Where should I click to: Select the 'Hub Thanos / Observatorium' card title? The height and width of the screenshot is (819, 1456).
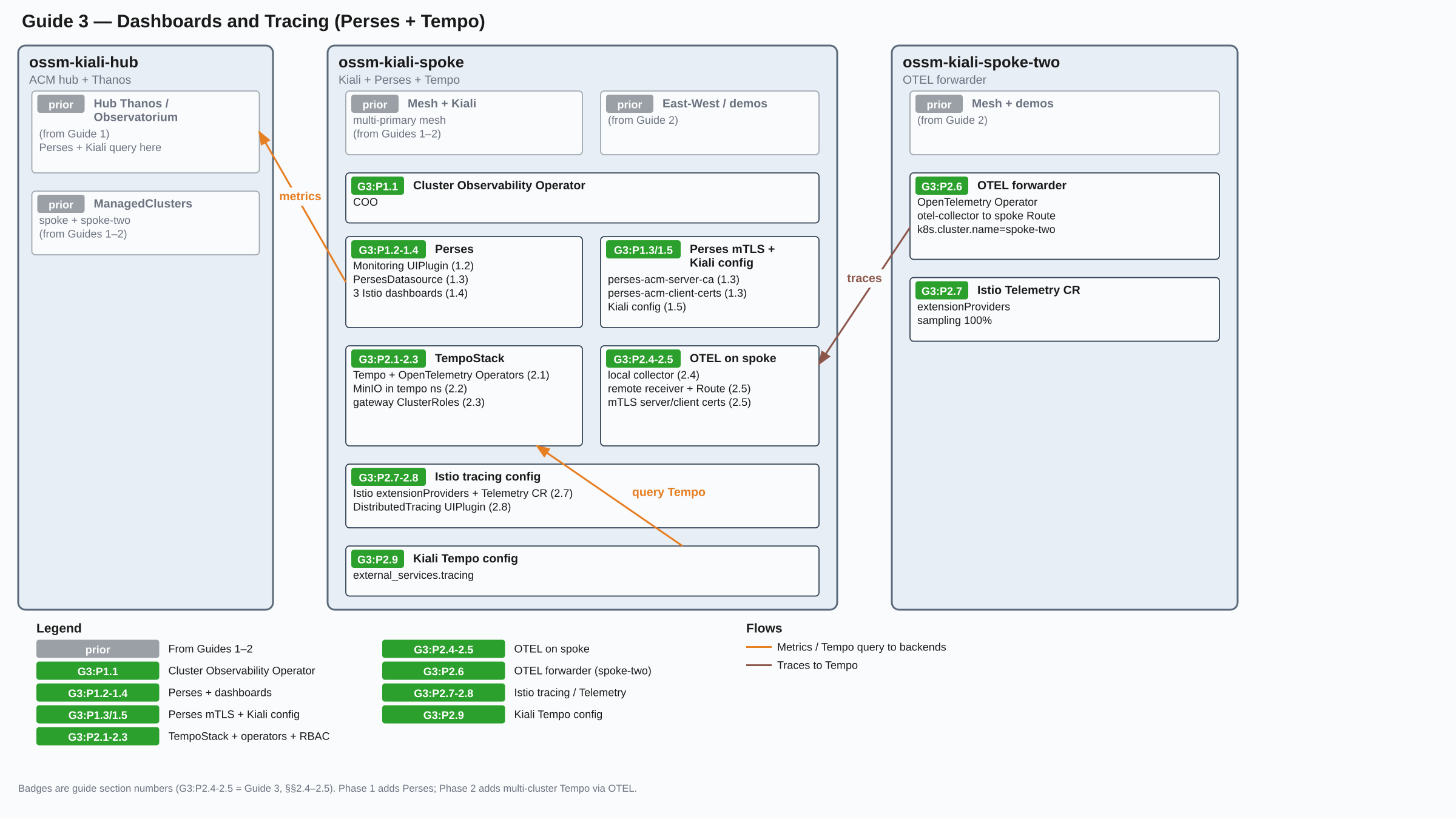pos(136,110)
